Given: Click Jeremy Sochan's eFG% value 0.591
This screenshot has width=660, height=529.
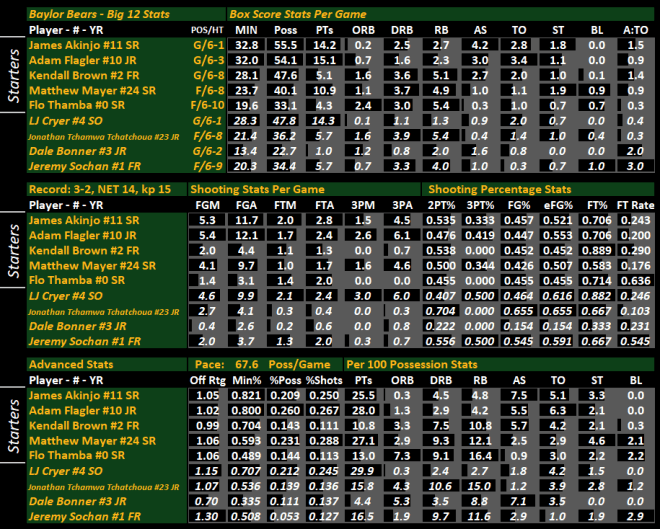Looking at the screenshot, I should point(557,341).
